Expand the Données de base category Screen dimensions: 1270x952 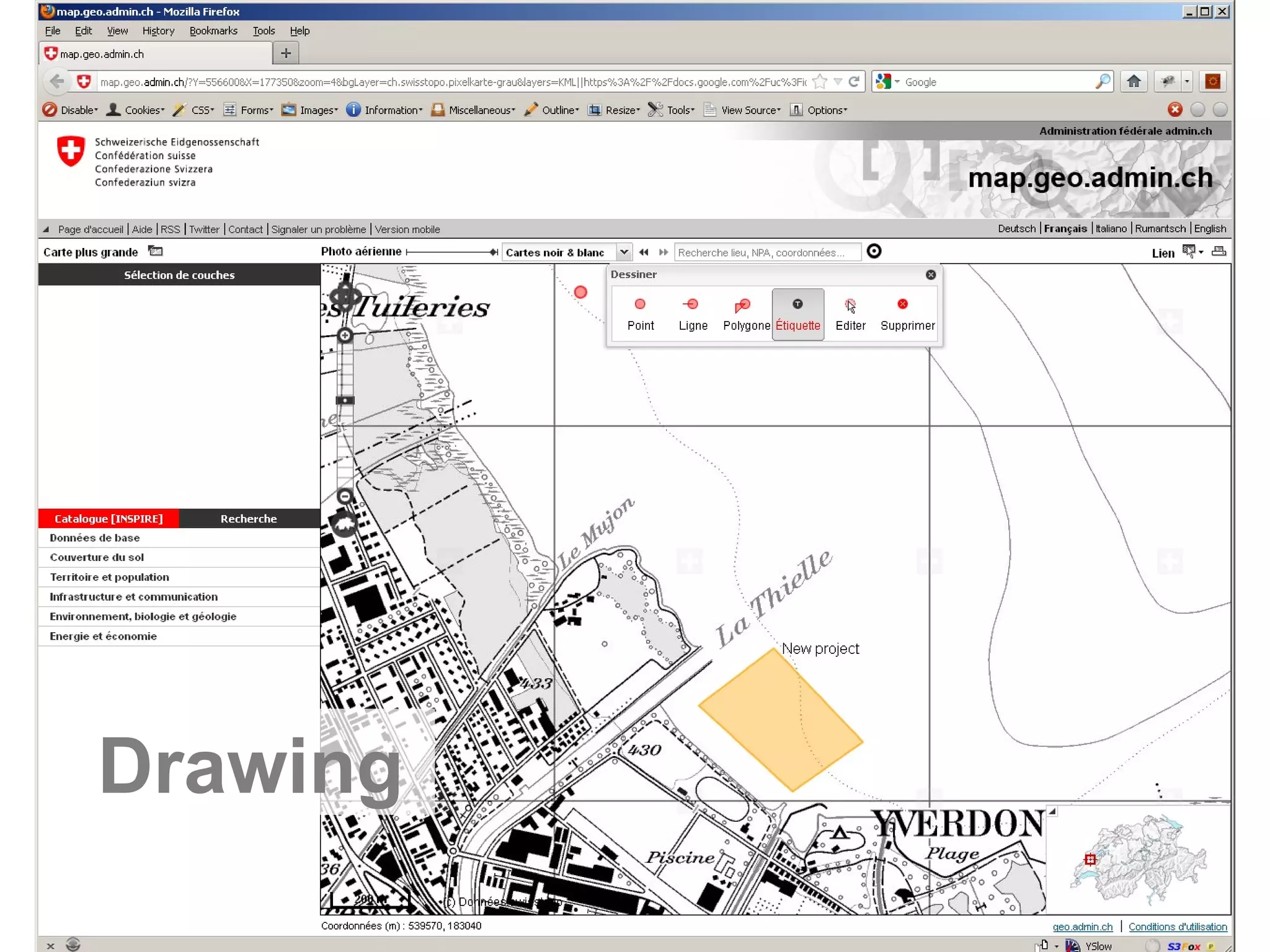tap(95, 538)
